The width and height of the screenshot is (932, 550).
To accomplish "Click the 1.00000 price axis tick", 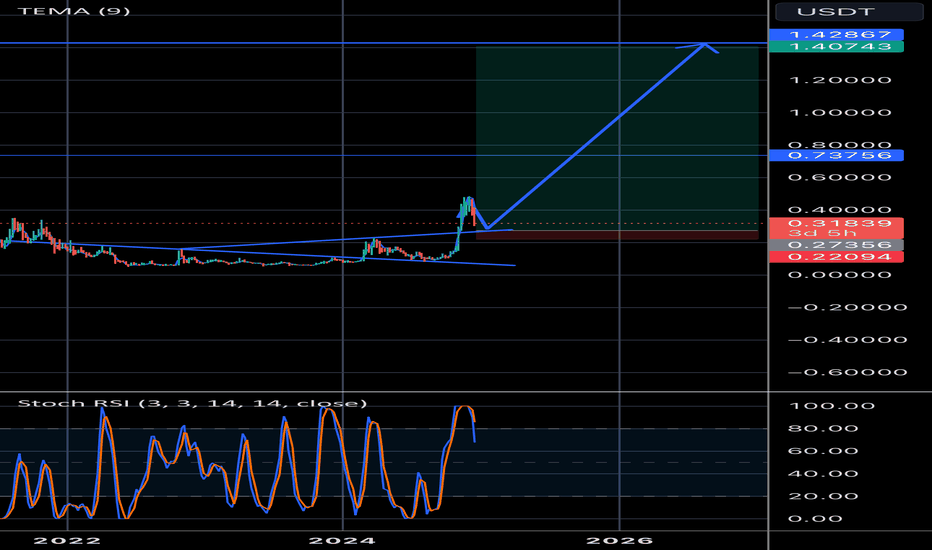I will pos(840,112).
